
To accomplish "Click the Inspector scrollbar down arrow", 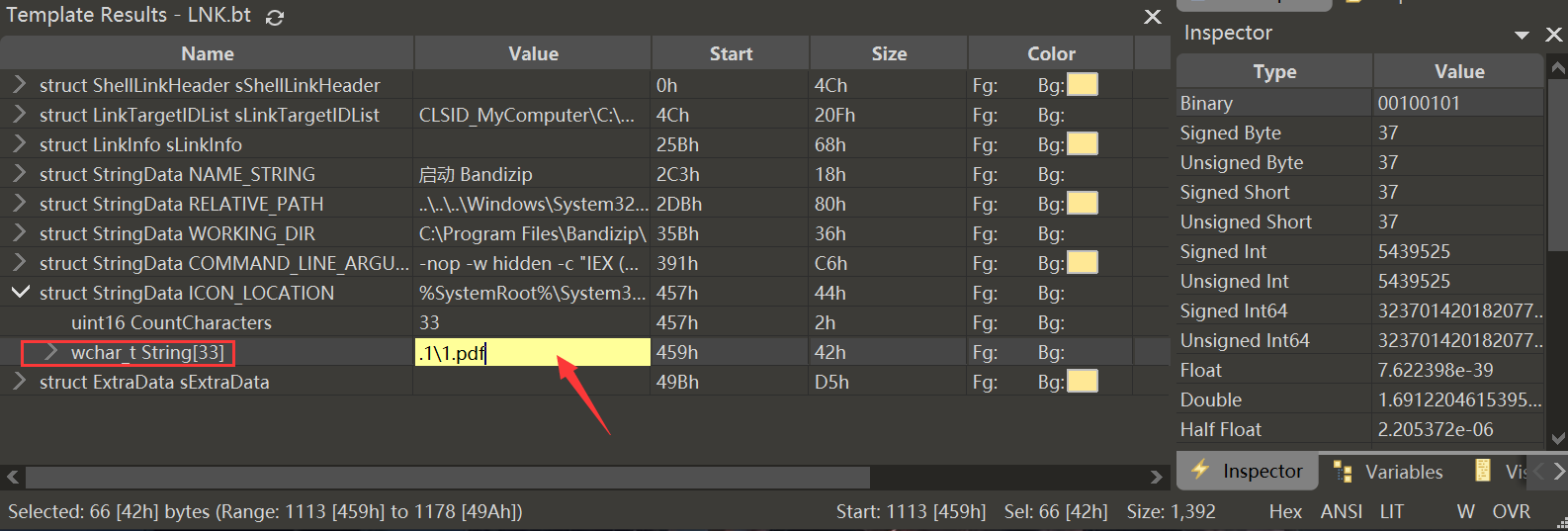I will click(x=1558, y=438).
